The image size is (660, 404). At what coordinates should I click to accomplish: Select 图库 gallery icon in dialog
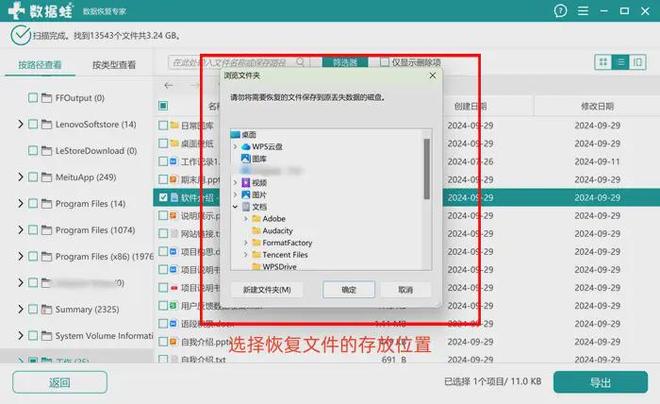[x=246, y=159]
